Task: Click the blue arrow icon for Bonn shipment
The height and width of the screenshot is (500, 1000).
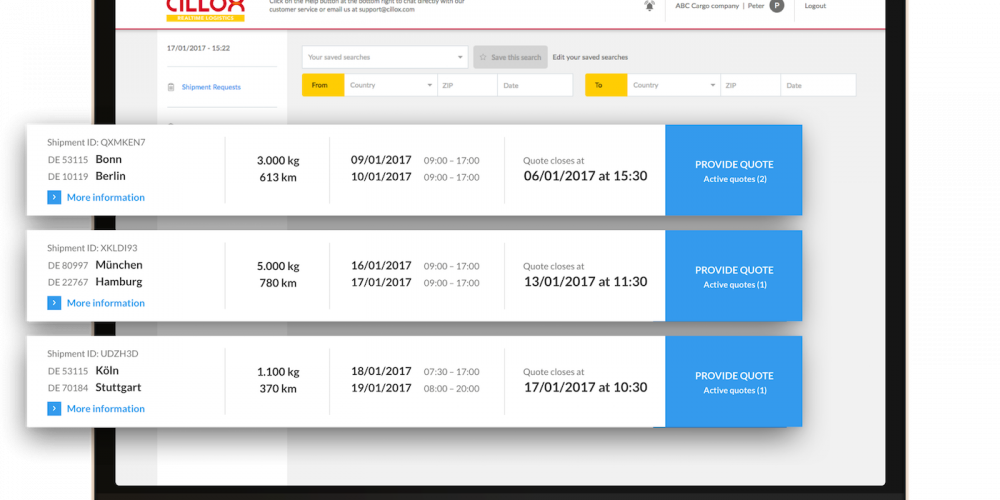Action: (54, 198)
